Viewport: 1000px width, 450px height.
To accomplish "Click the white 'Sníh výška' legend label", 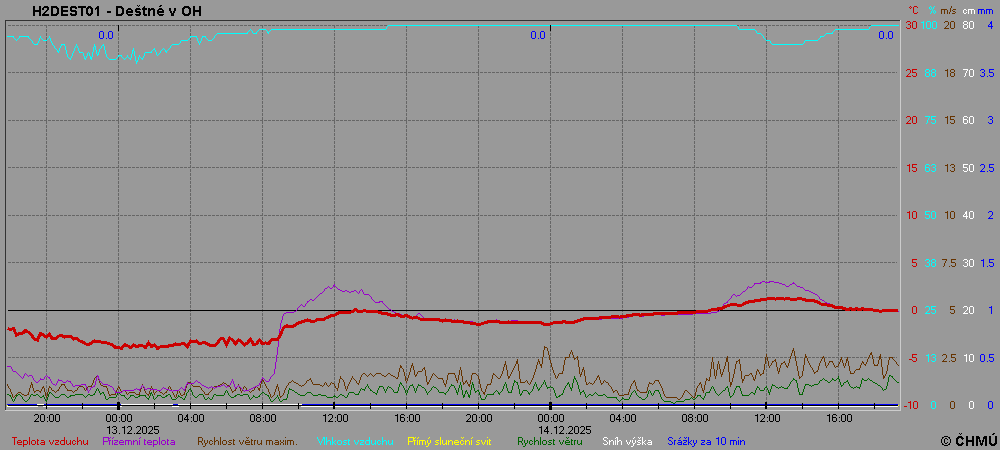I will [627, 440].
